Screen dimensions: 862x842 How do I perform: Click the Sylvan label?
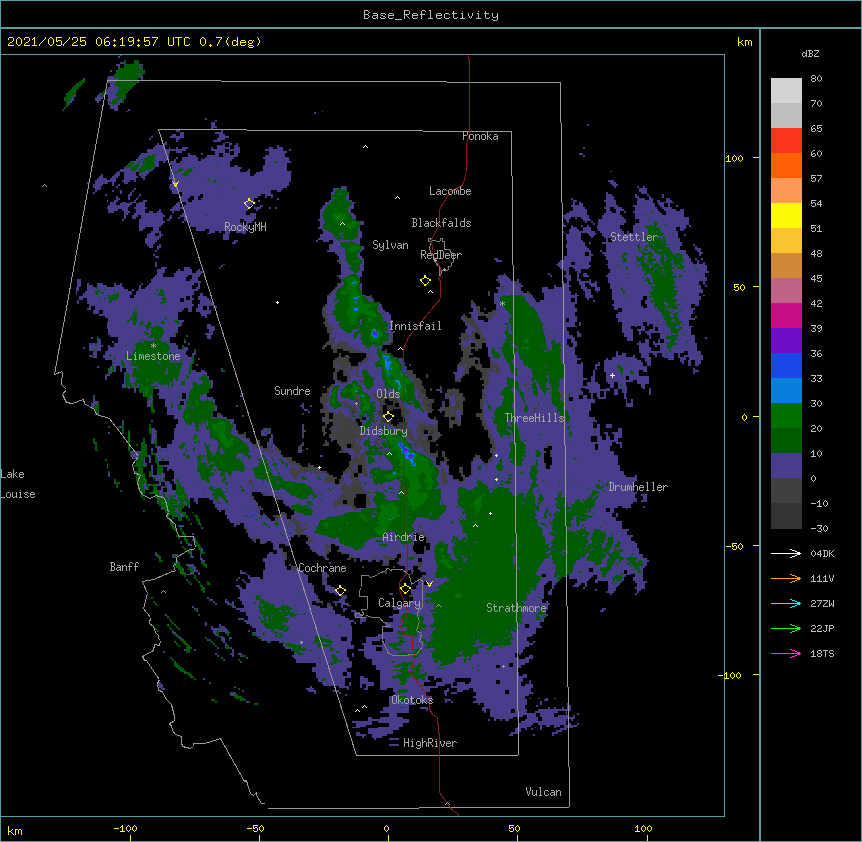390,245
